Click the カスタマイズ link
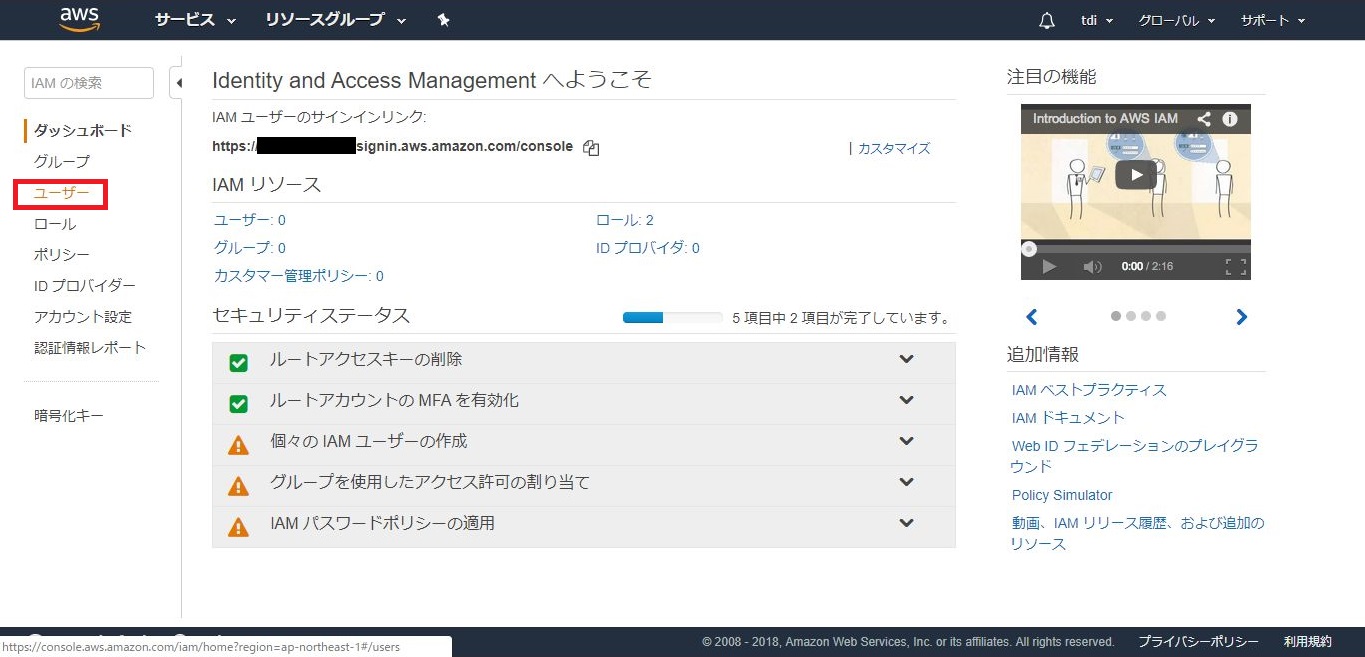1365x657 pixels. click(893, 148)
